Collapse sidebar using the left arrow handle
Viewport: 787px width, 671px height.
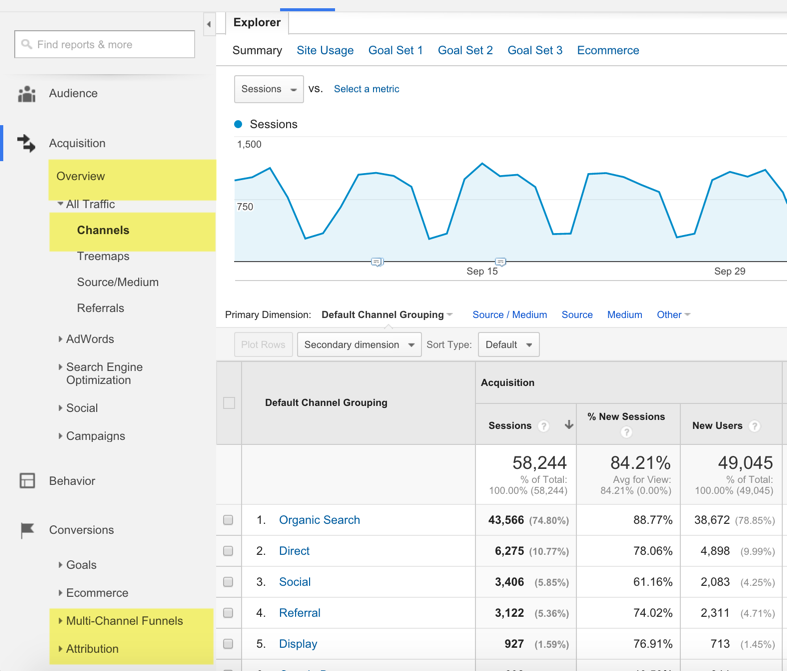209,24
